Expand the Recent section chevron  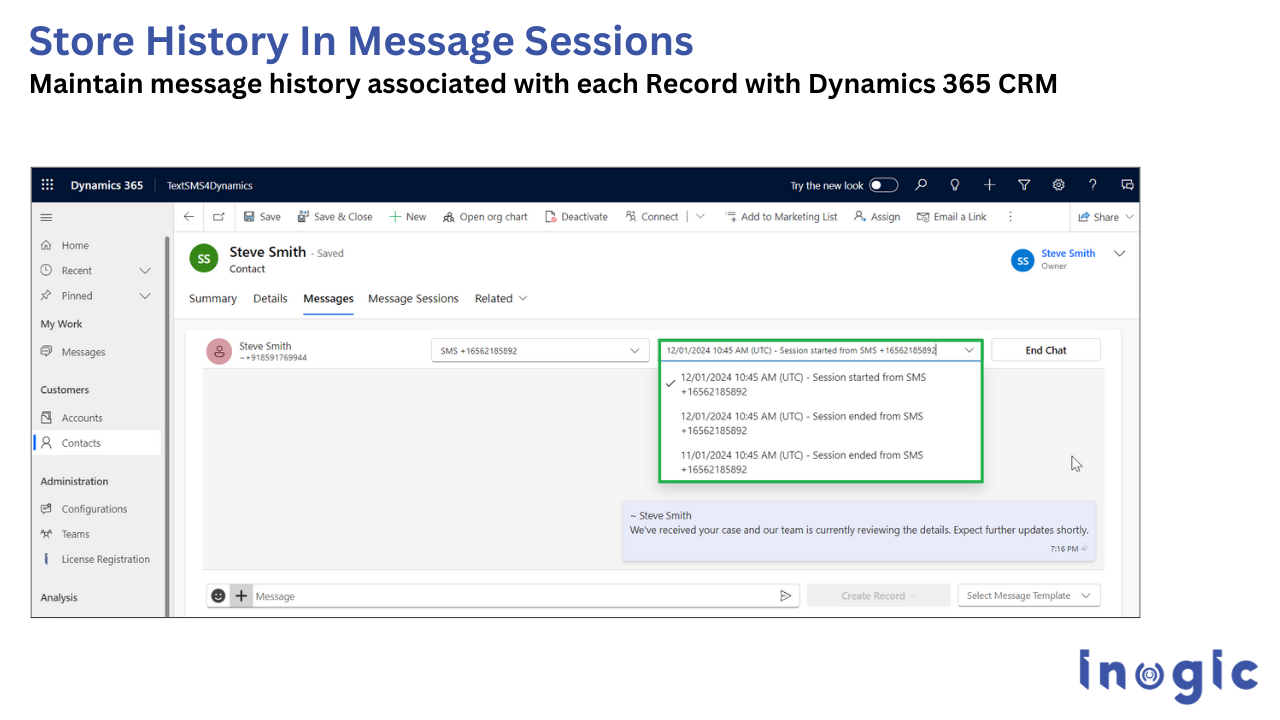point(145,271)
